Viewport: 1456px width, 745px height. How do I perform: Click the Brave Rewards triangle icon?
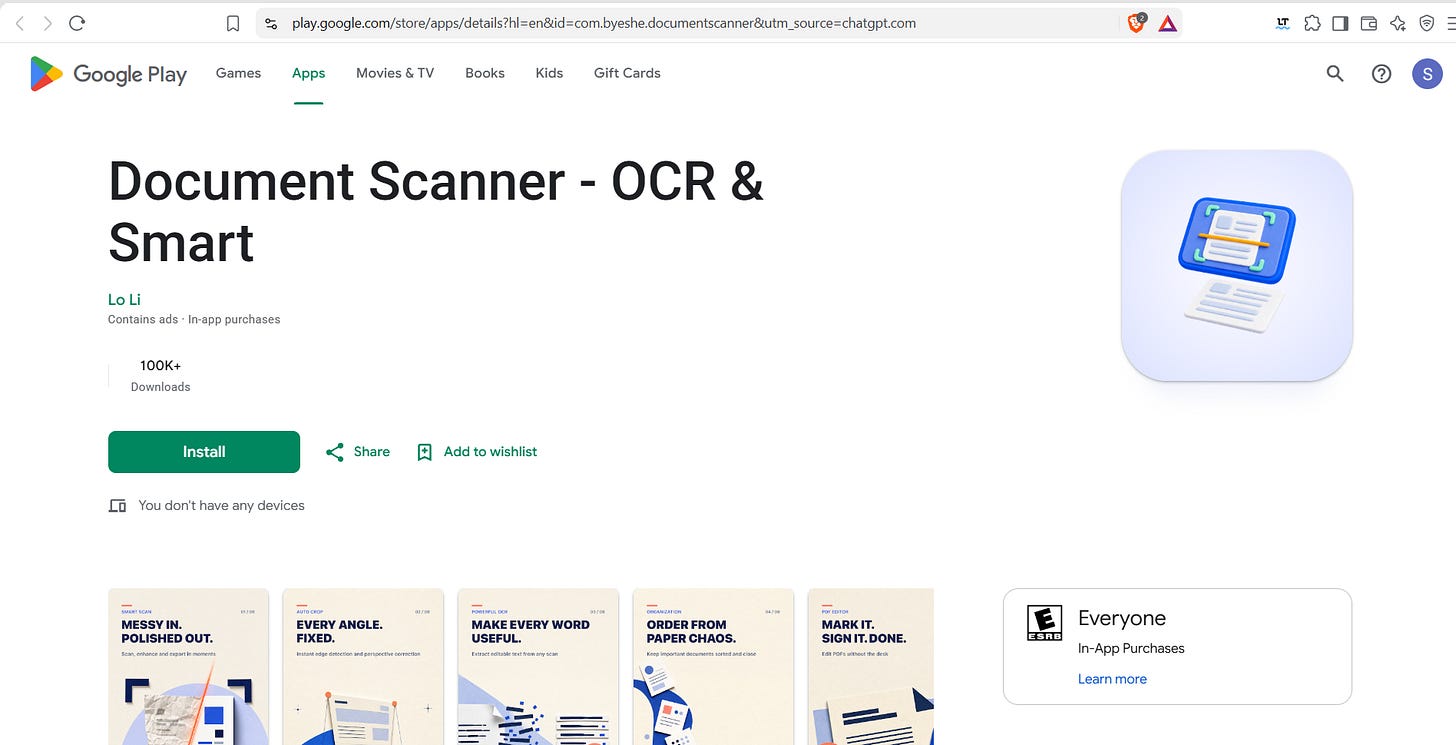coord(1167,23)
